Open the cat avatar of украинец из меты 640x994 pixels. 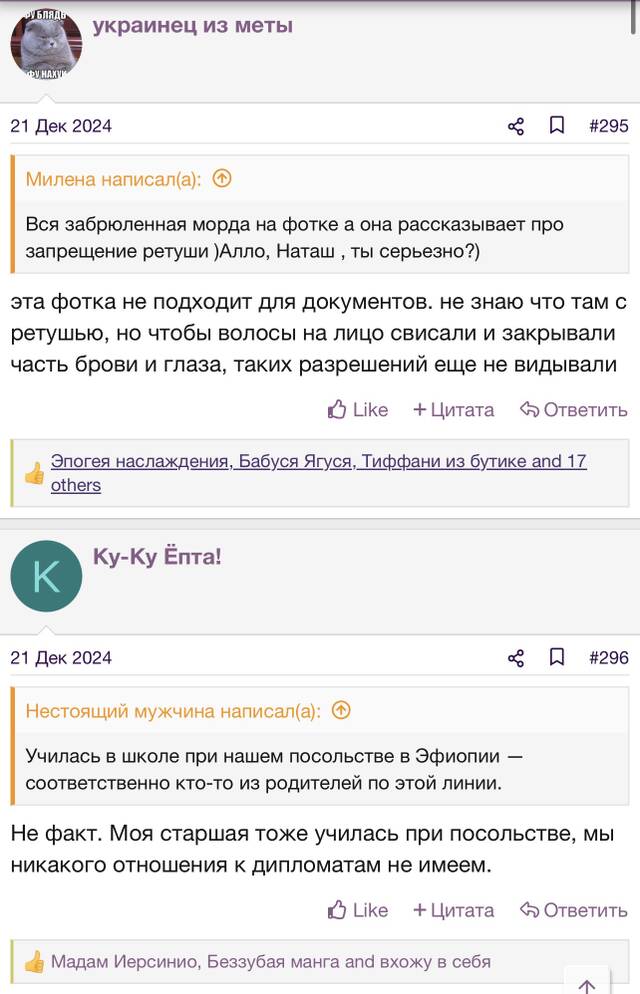(x=46, y=44)
